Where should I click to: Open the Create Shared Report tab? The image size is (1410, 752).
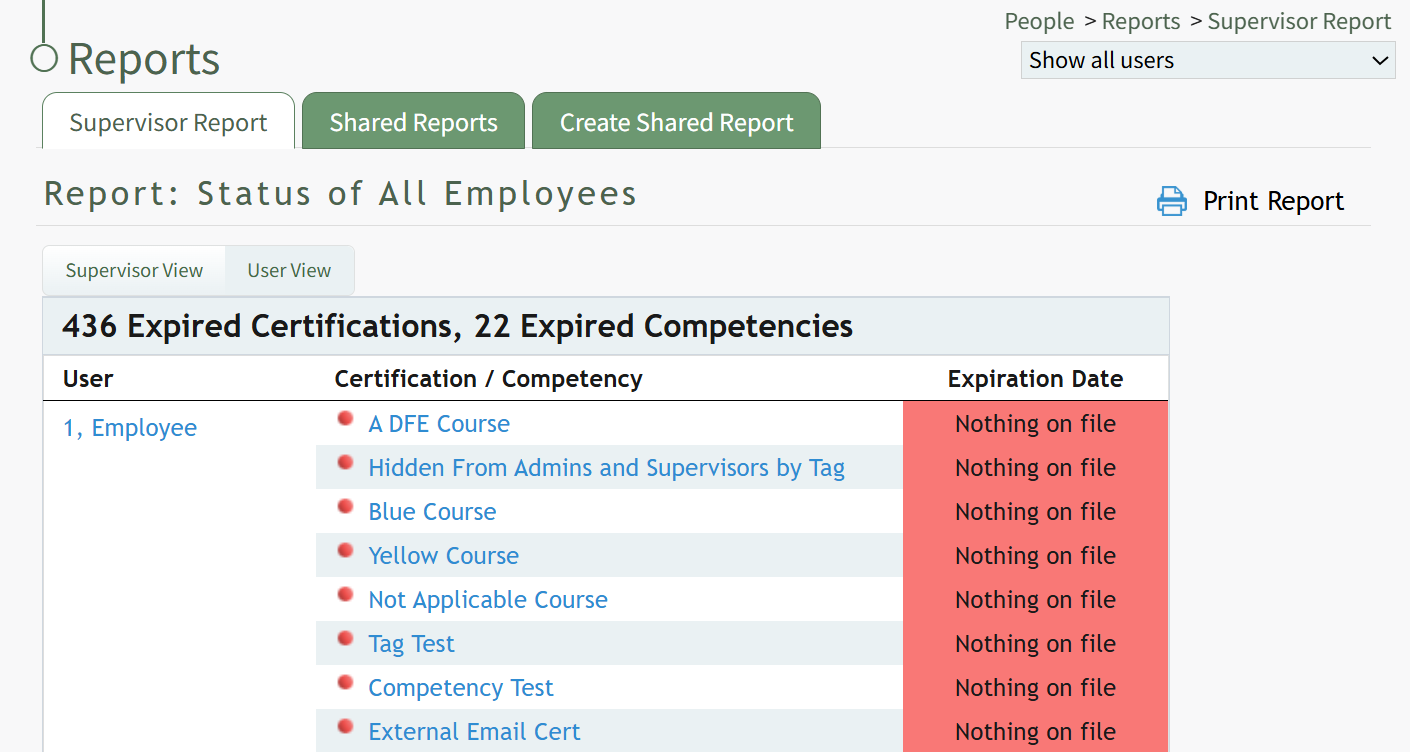pos(676,123)
